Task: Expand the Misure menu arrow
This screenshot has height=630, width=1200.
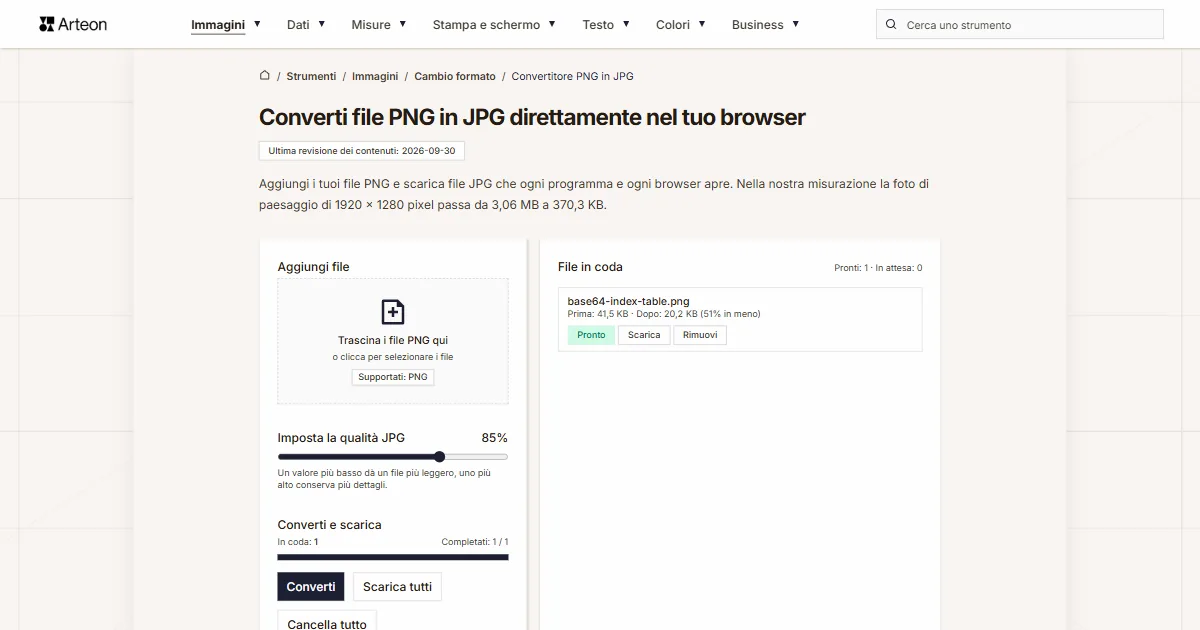Action: 403,24
